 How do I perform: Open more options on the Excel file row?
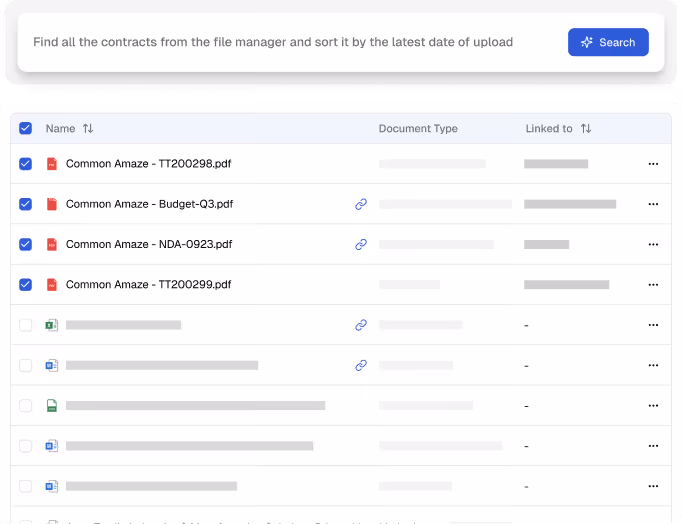point(653,325)
